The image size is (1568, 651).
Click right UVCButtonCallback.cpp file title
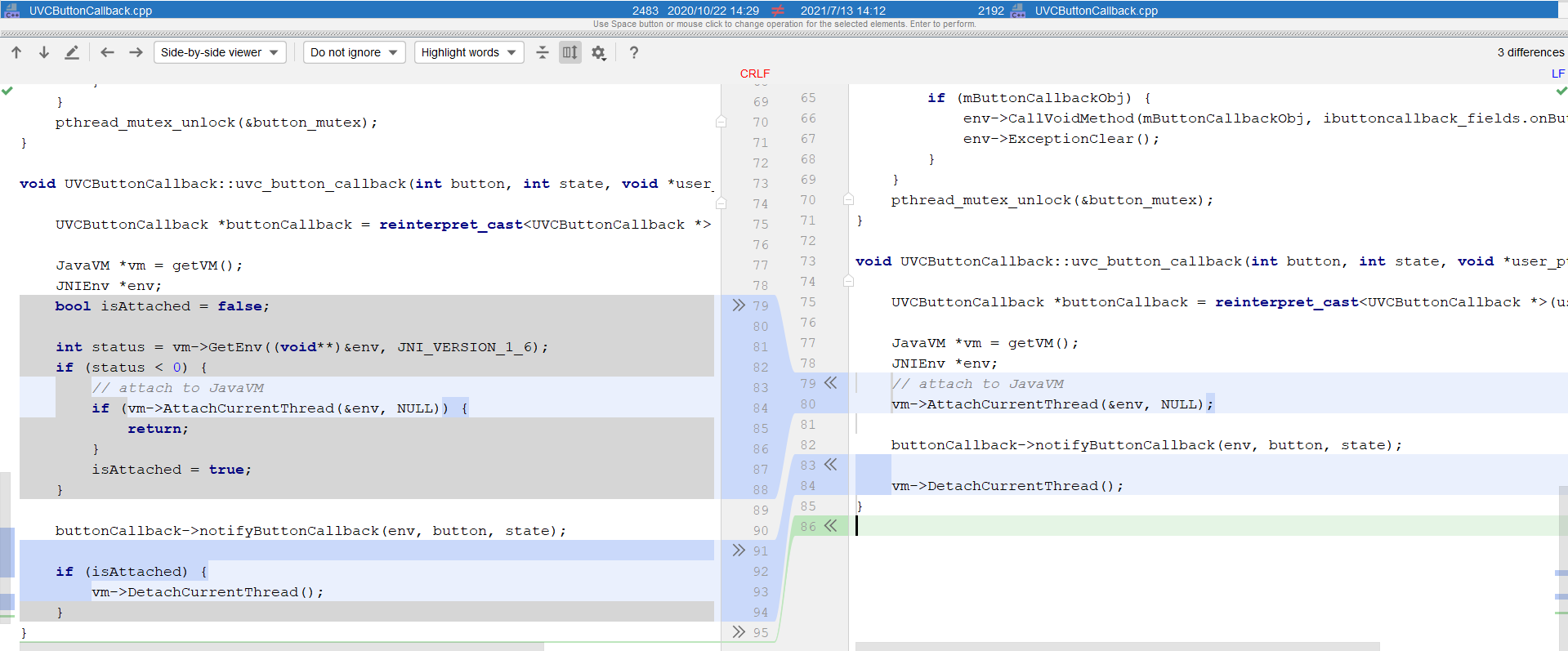pyautogui.click(x=1097, y=11)
